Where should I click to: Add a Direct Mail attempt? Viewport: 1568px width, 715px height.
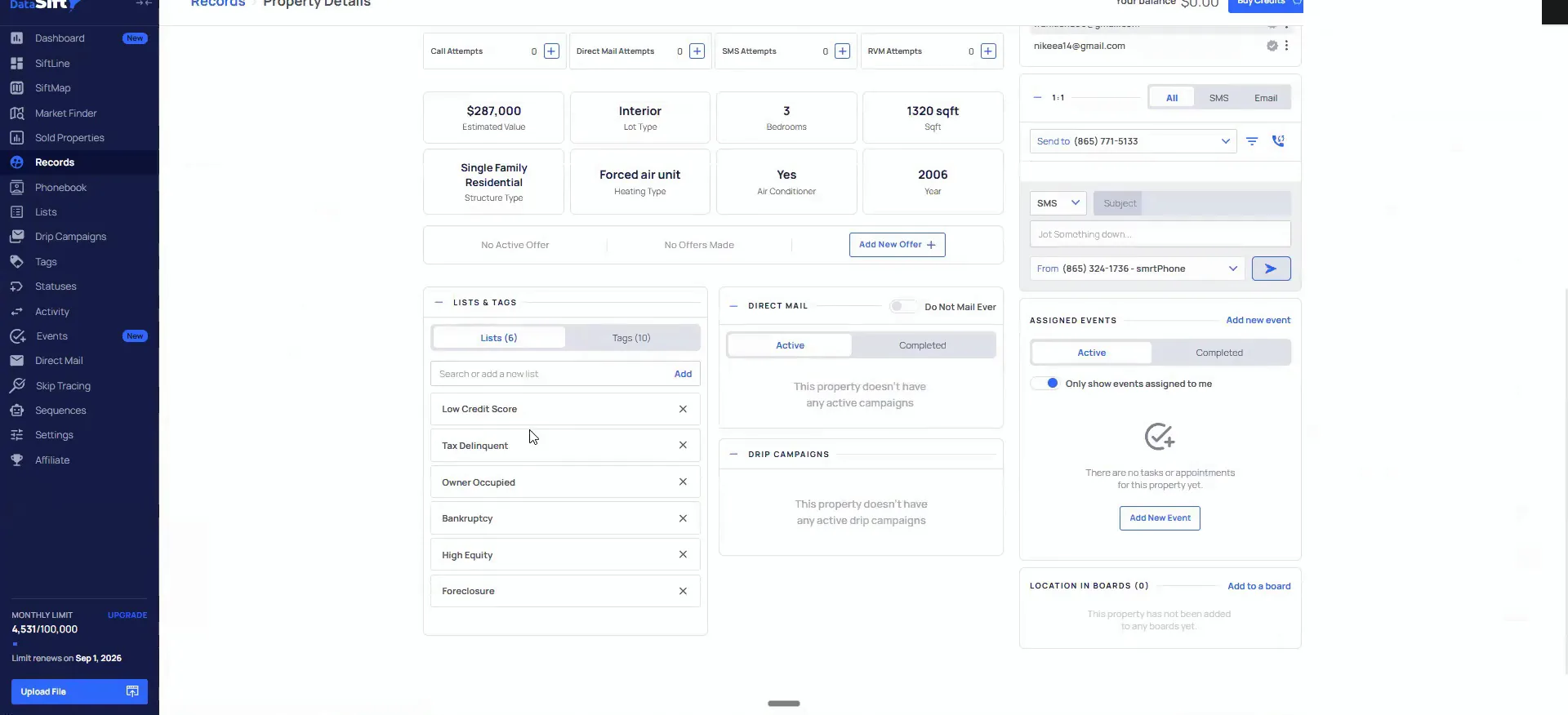pos(697,51)
